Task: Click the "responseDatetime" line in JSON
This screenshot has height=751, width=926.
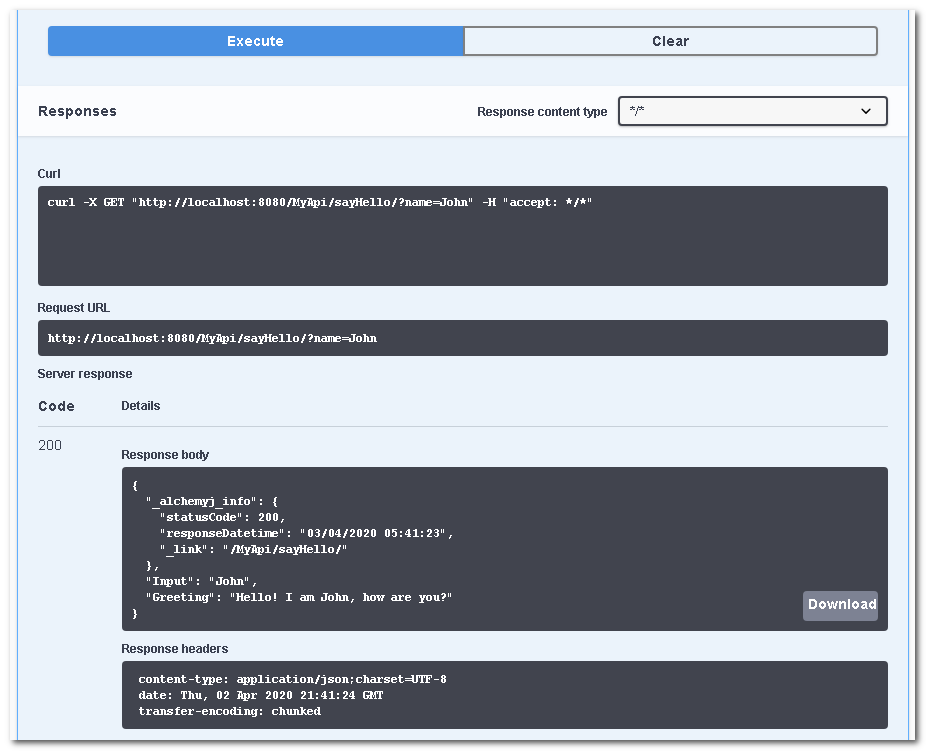Action: (306, 533)
